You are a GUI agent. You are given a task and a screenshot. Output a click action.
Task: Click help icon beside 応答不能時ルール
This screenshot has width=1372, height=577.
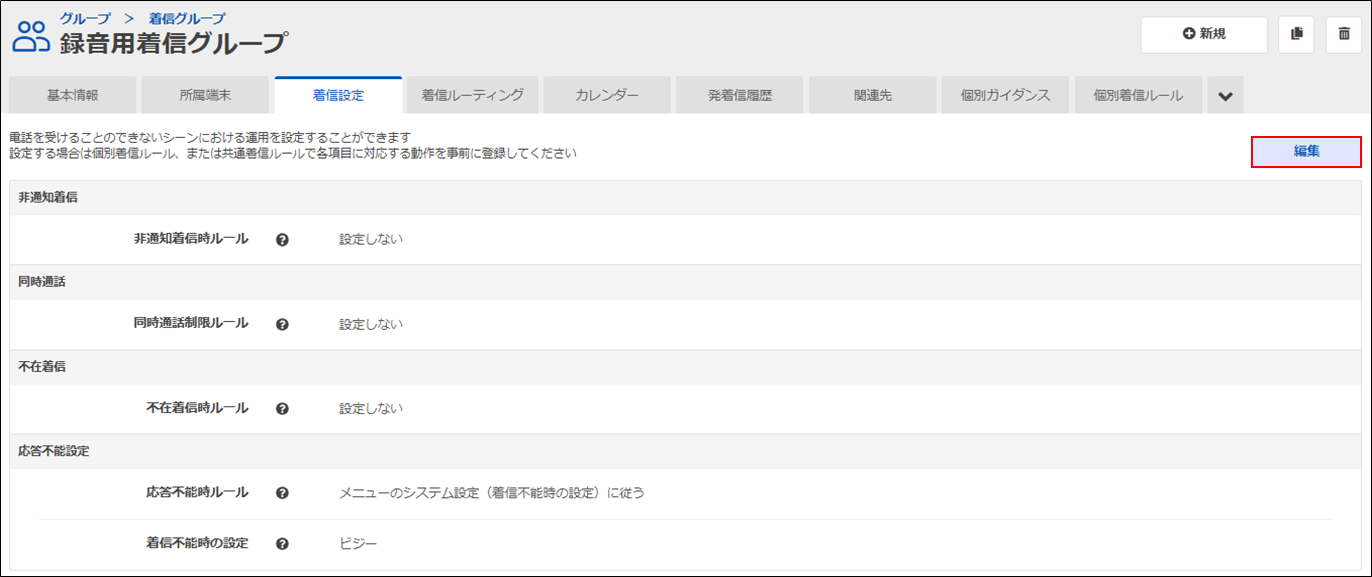(x=282, y=493)
